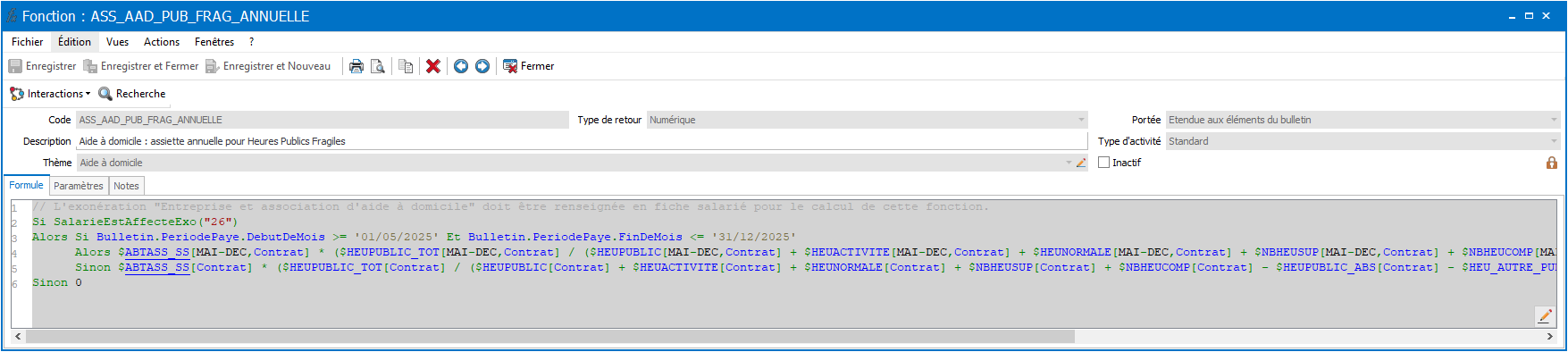Click Enregistrer et Fermer
The height and width of the screenshot is (352, 1568).
[x=141, y=66]
